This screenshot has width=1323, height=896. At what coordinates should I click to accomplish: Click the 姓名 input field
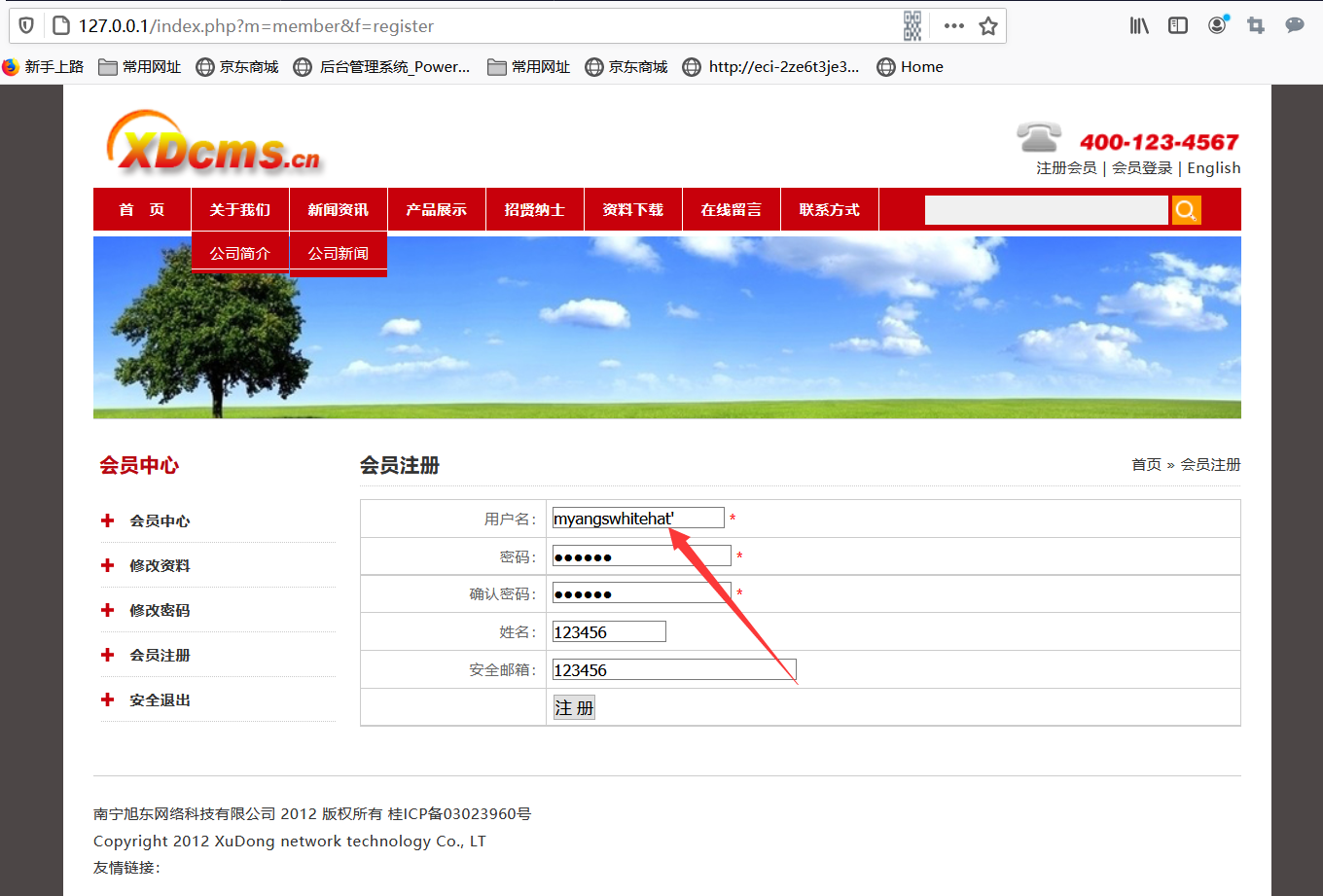(x=609, y=631)
